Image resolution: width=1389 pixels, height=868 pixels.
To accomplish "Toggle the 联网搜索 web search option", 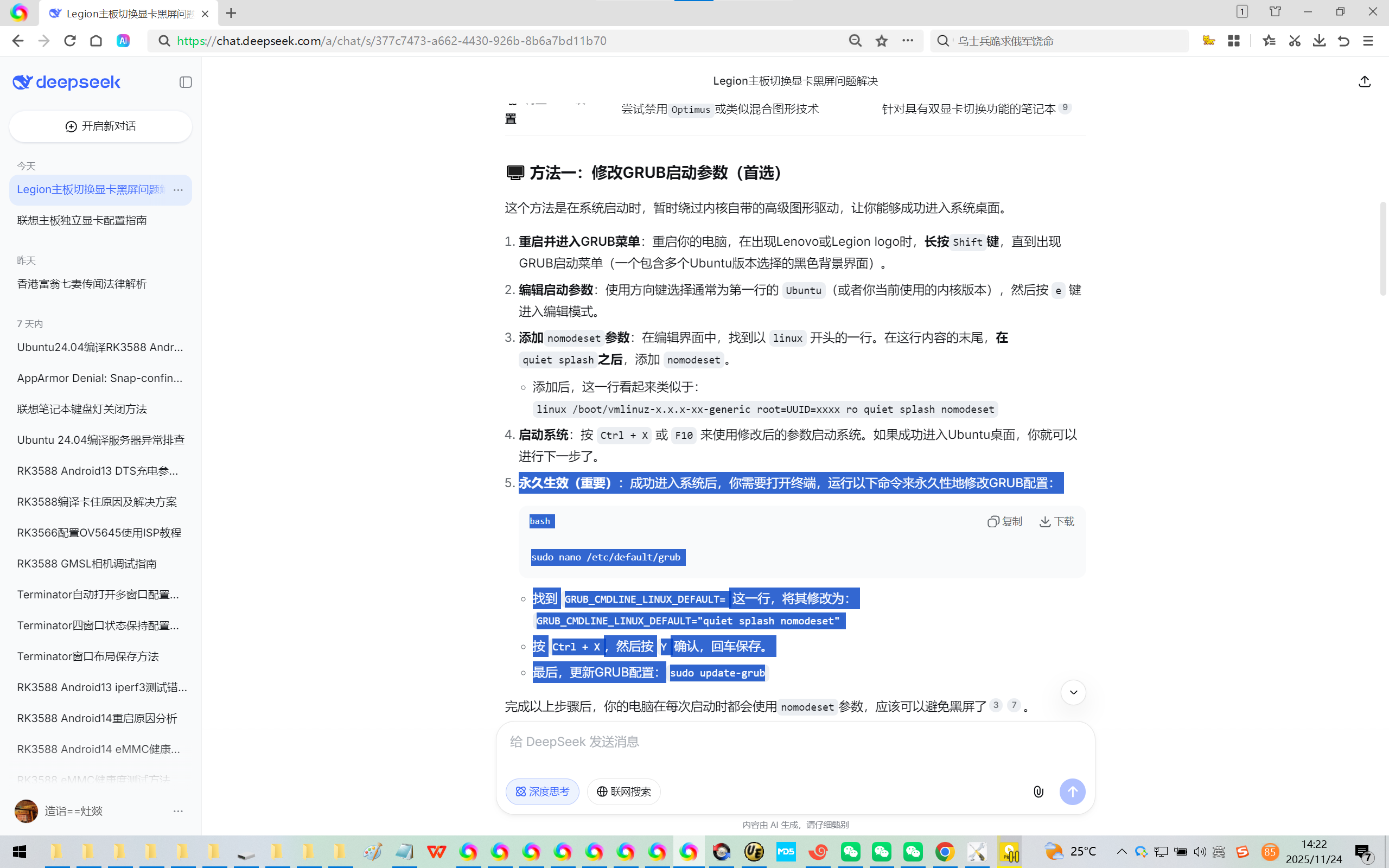I will pyautogui.click(x=623, y=792).
